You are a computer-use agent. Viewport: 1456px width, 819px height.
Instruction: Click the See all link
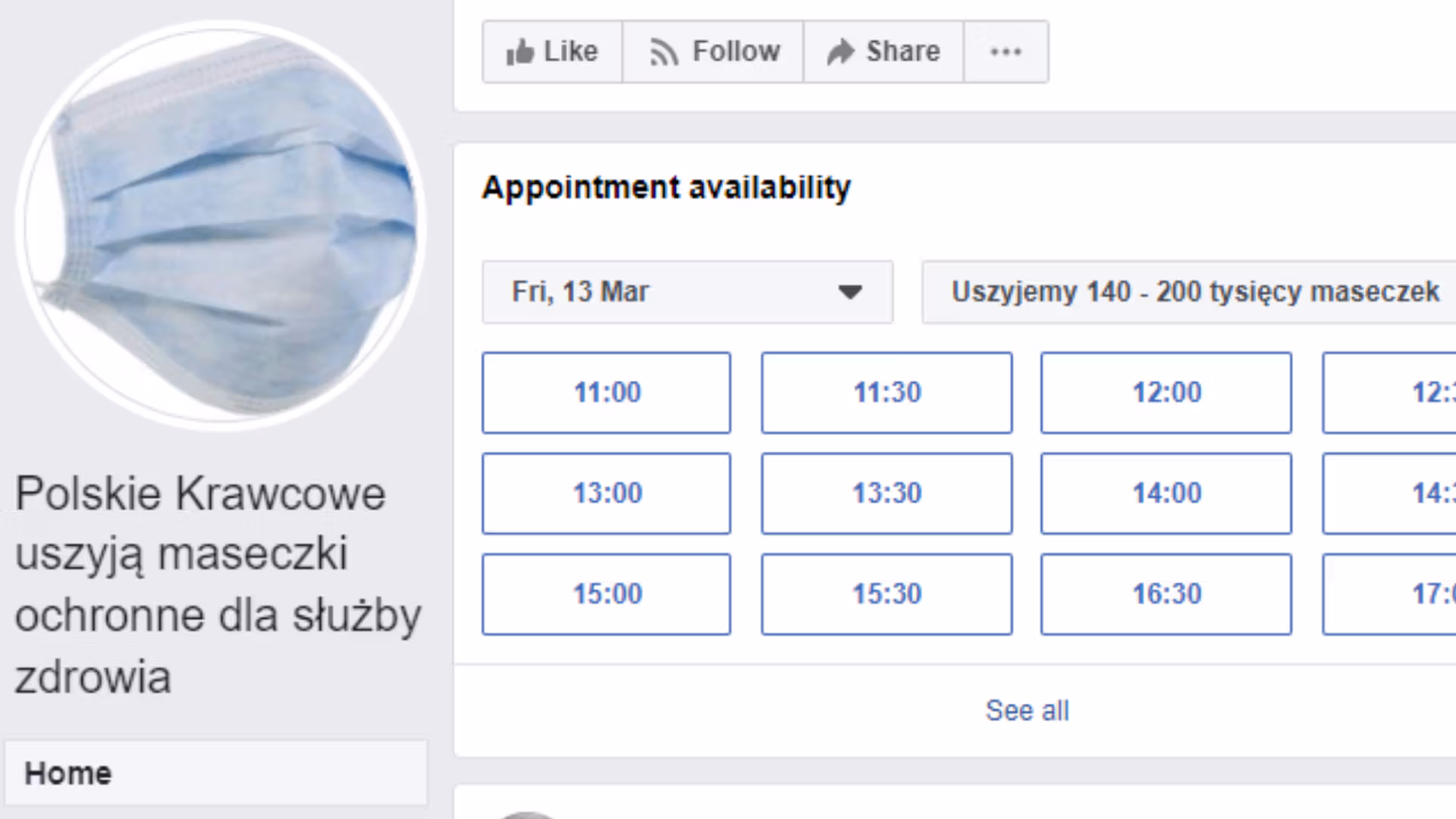coord(1027,711)
